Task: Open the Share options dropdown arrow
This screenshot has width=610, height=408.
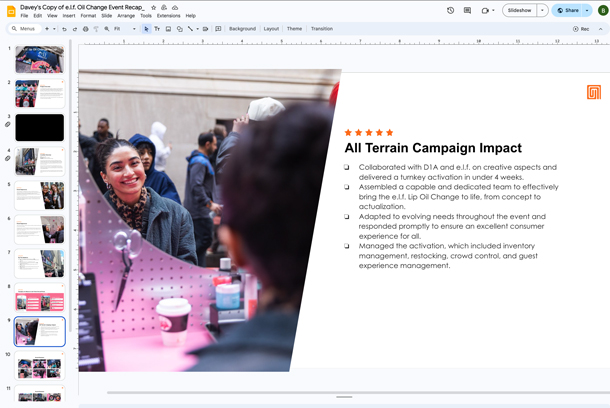Action: click(x=587, y=11)
